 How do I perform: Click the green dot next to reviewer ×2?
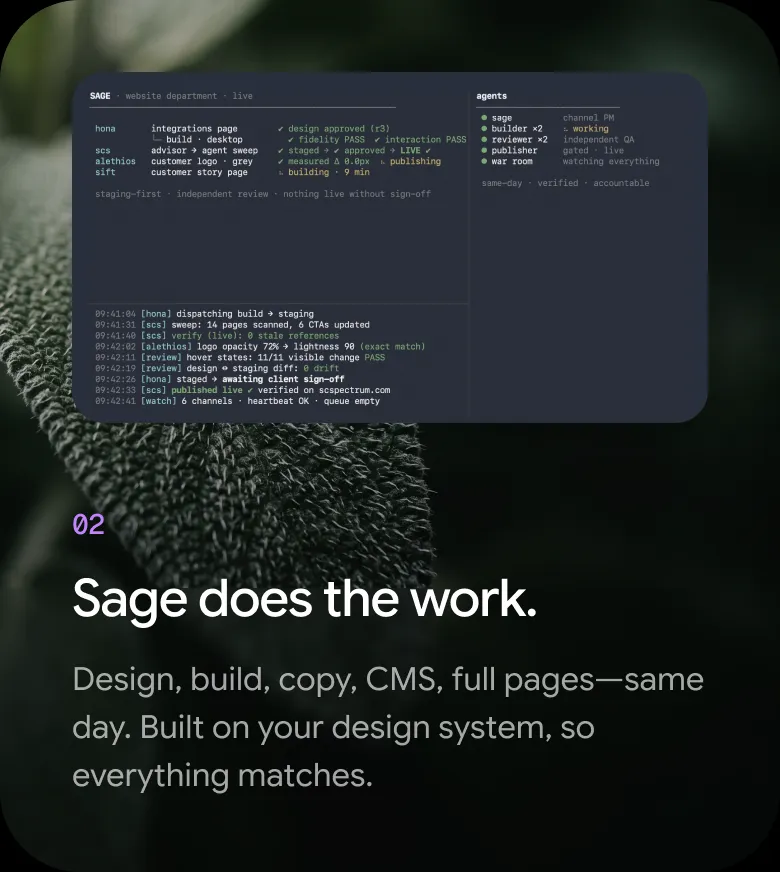point(484,140)
